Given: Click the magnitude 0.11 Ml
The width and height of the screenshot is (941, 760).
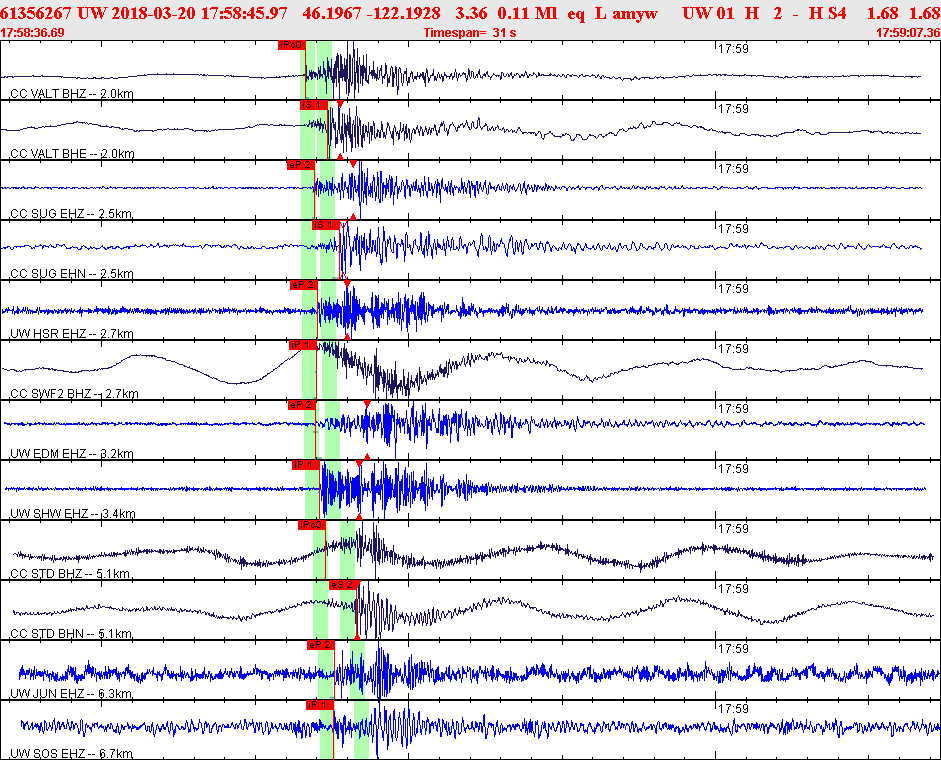Looking at the screenshot, I should (x=527, y=13).
